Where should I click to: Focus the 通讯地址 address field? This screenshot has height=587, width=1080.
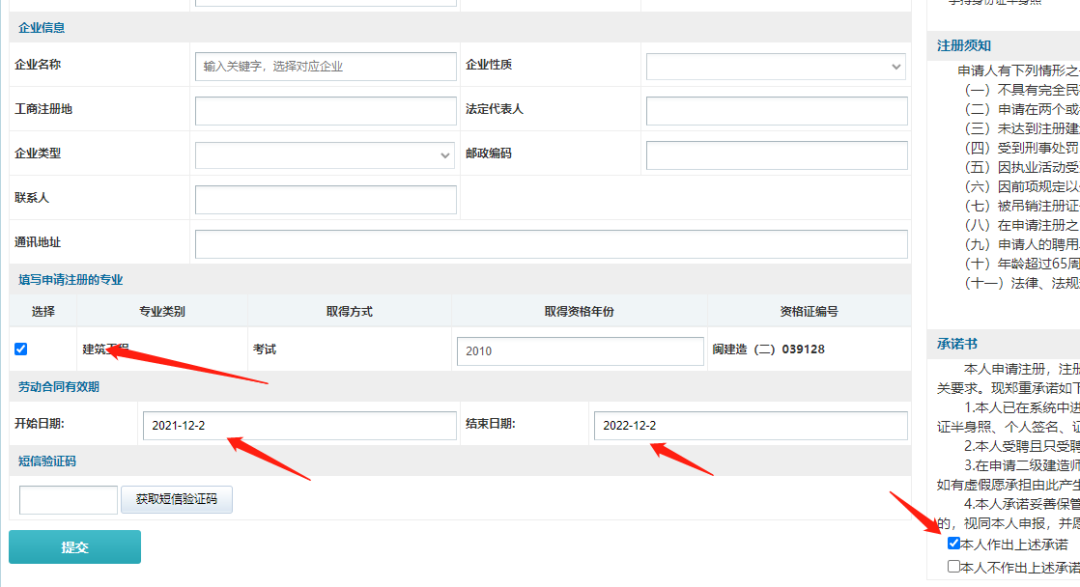pyautogui.click(x=551, y=244)
